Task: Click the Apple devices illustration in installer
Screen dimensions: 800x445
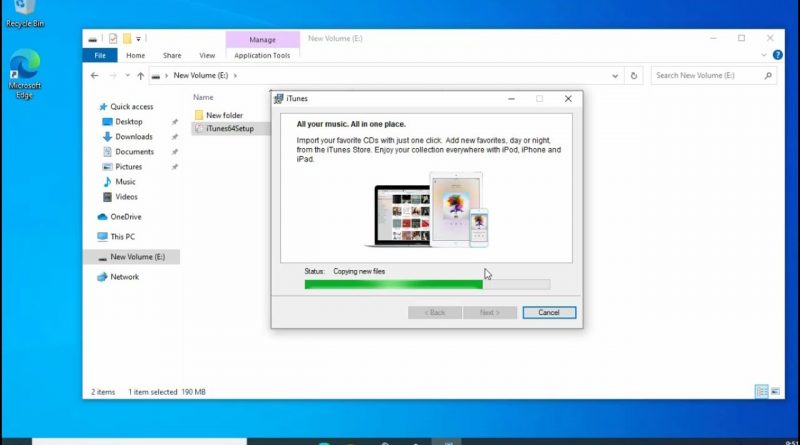Action: [x=428, y=210]
